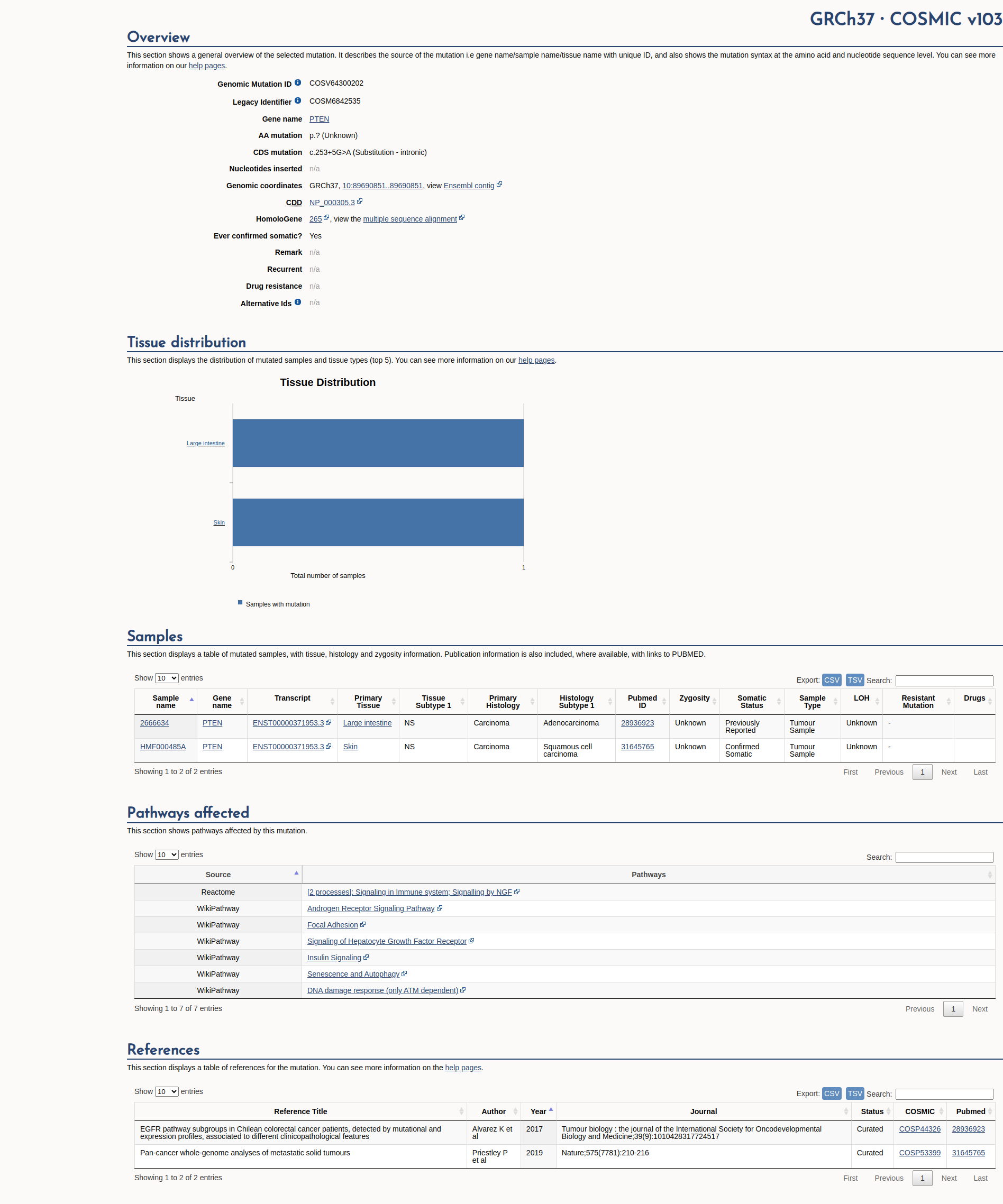This screenshot has height=1204, width=1003.
Task: Open Focal Adhesion pathway link
Action: point(332,925)
